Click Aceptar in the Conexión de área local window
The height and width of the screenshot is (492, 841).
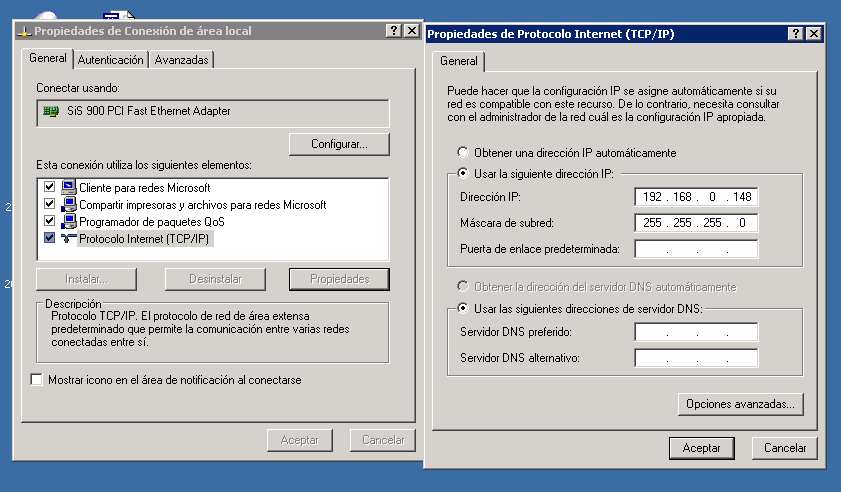[299, 440]
